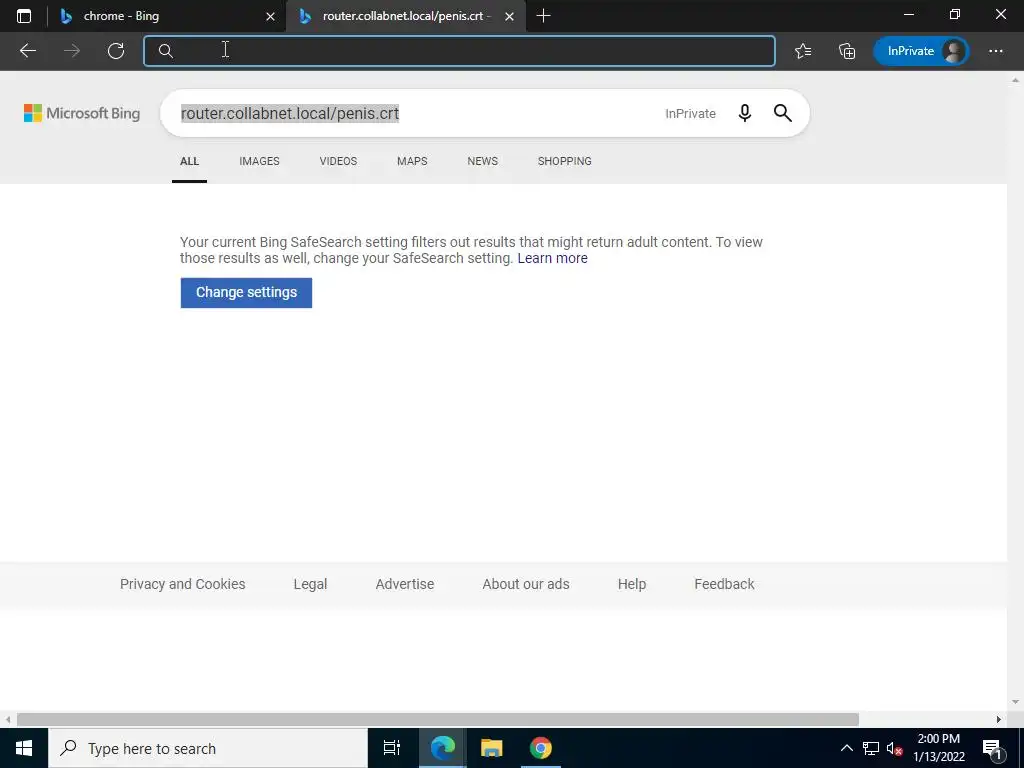1024x768 pixels.
Task: Switch to IMAGES results tab
Action: point(259,161)
